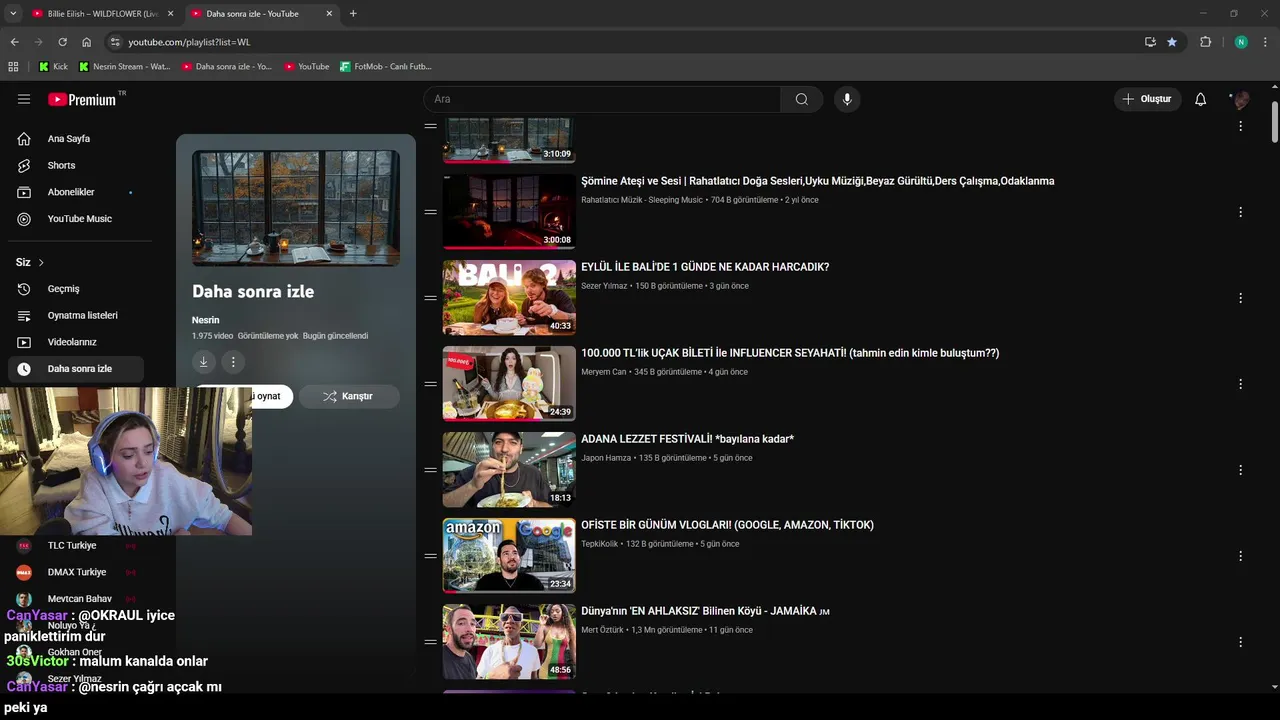Play the EYLÜL İLE BALİ'DE thumbnail

(509, 298)
